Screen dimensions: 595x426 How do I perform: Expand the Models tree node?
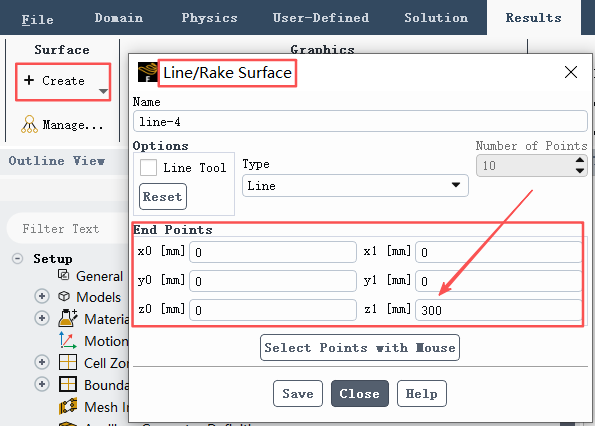(x=42, y=296)
